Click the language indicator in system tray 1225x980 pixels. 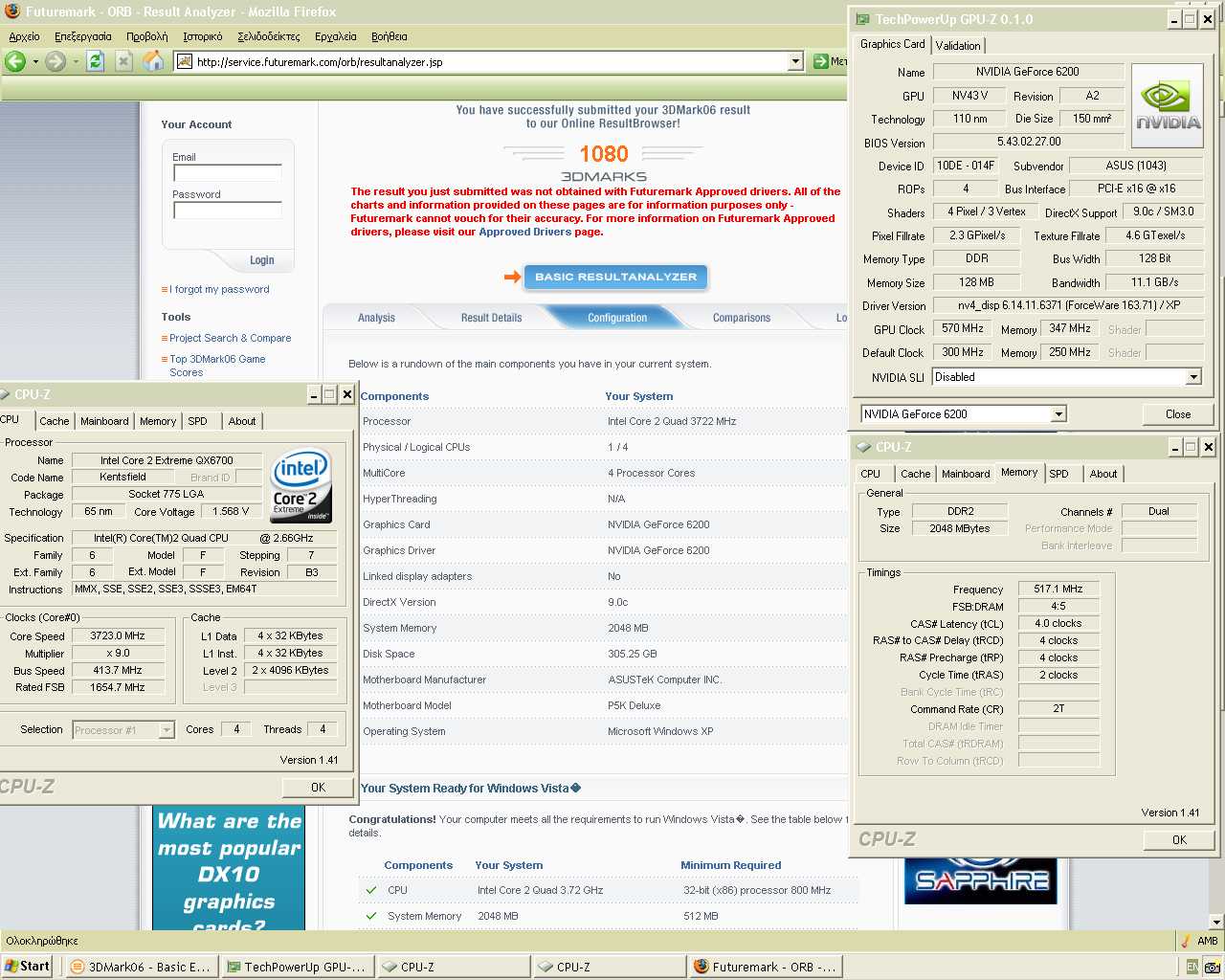[1192, 967]
